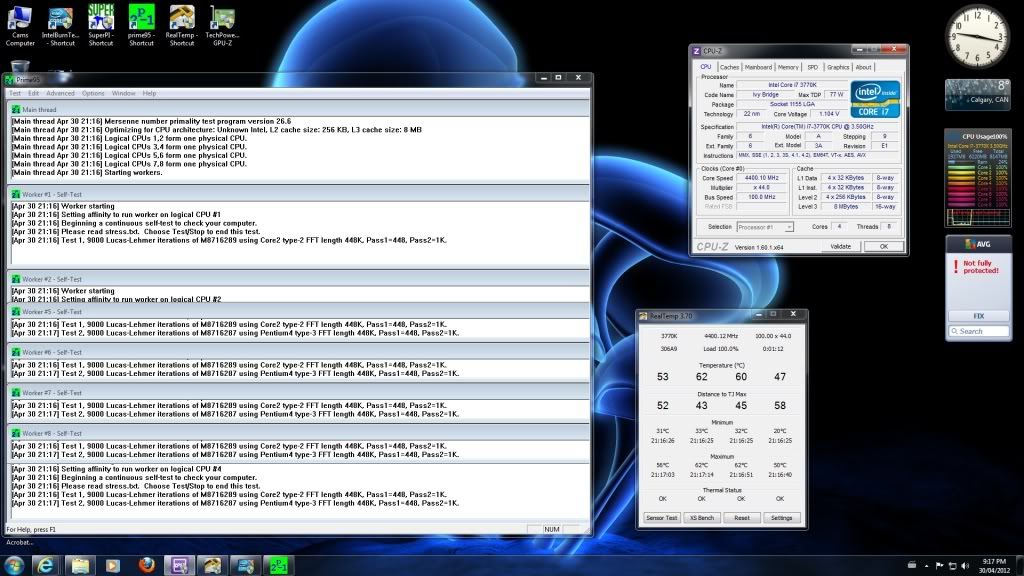This screenshot has width=1024, height=576.
Task: Open Windows Explorer folder in the taskbar
Action: click(x=80, y=565)
